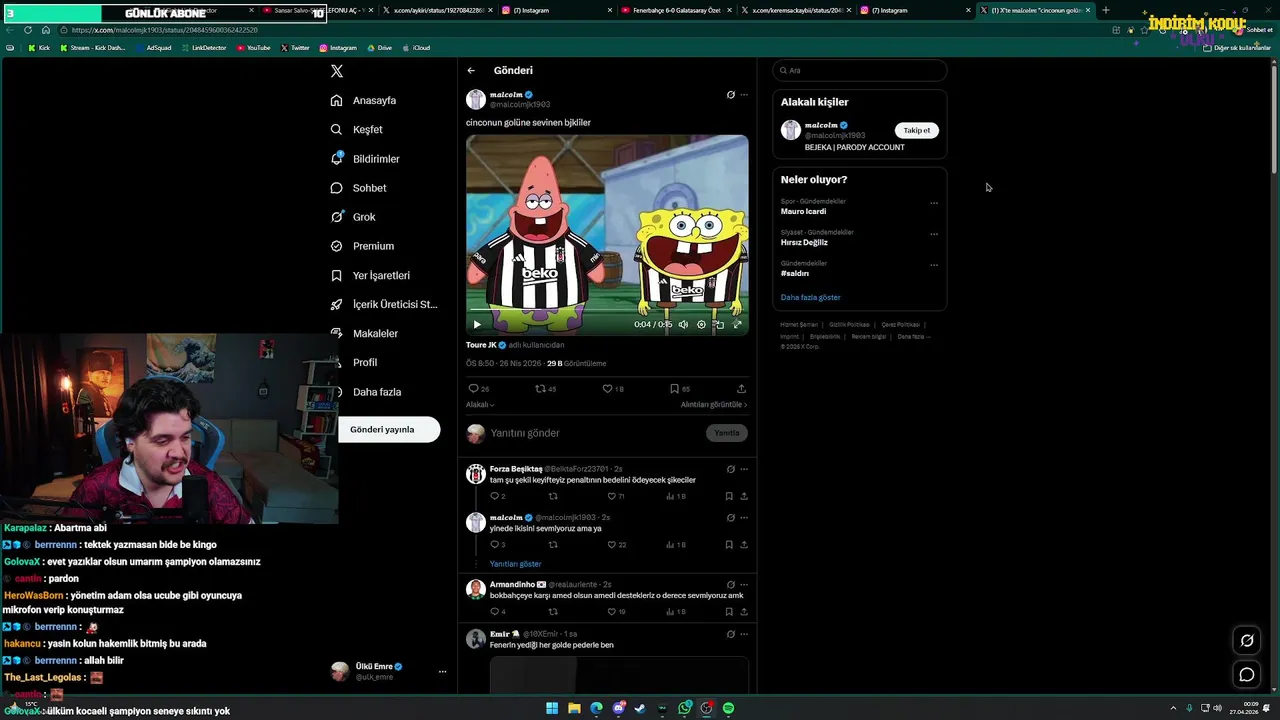Open more options on Armandinho's reply
Screen dimensions: 1280x720
[x=744, y=584]
